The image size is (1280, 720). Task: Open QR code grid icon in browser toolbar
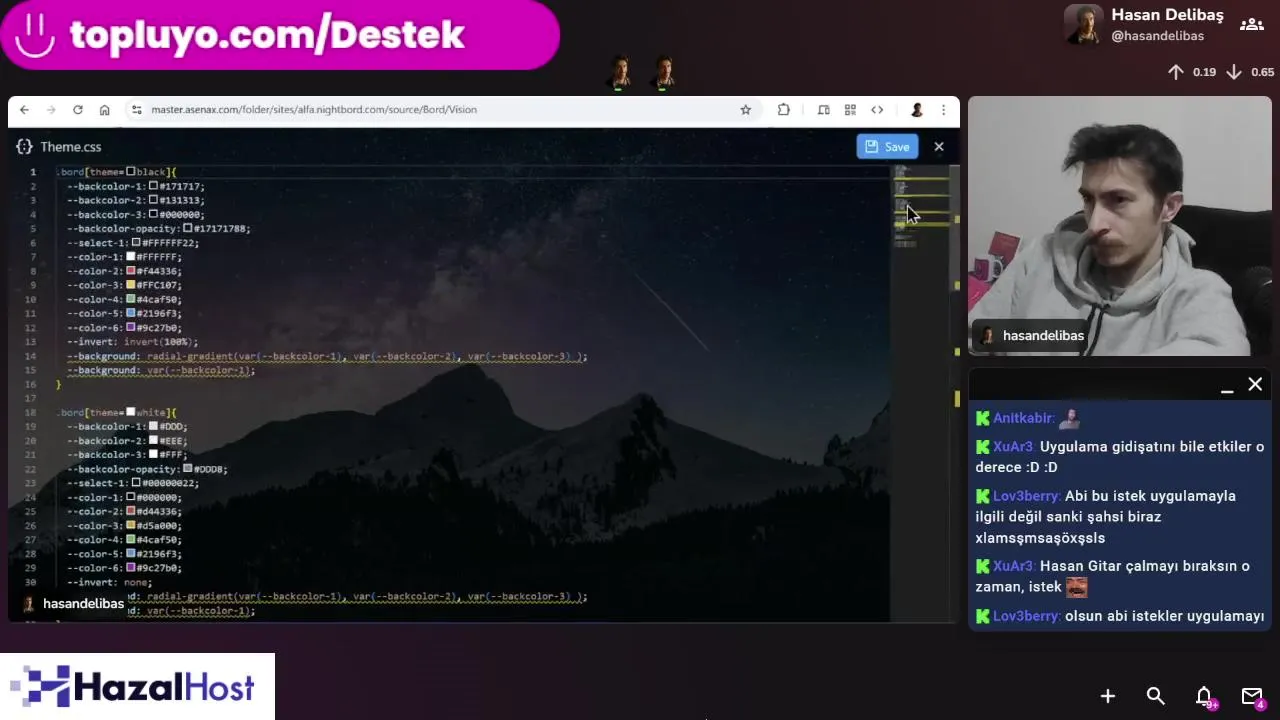click(x=850, y=110)
